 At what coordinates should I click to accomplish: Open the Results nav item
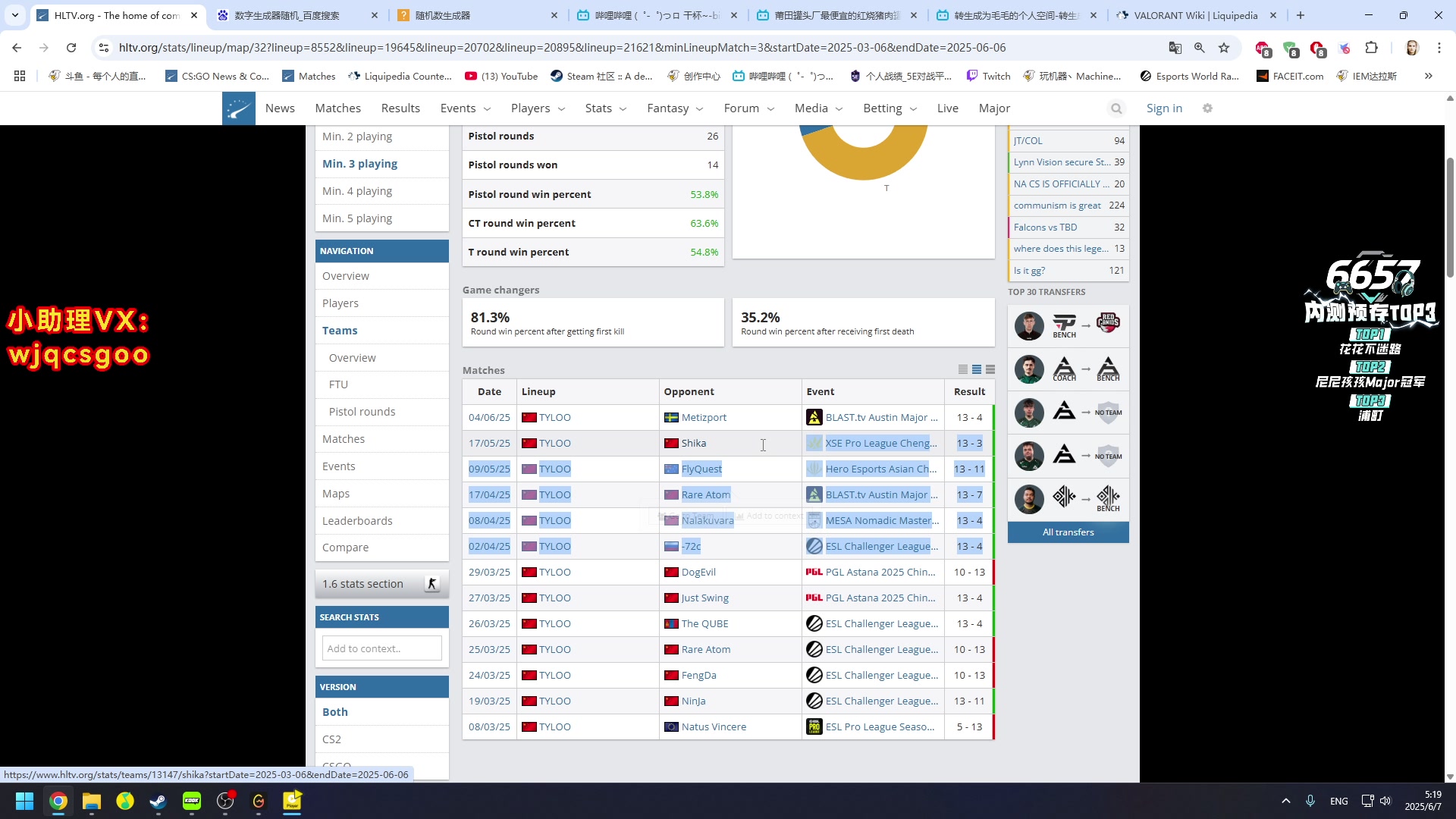tap(400, 108)
